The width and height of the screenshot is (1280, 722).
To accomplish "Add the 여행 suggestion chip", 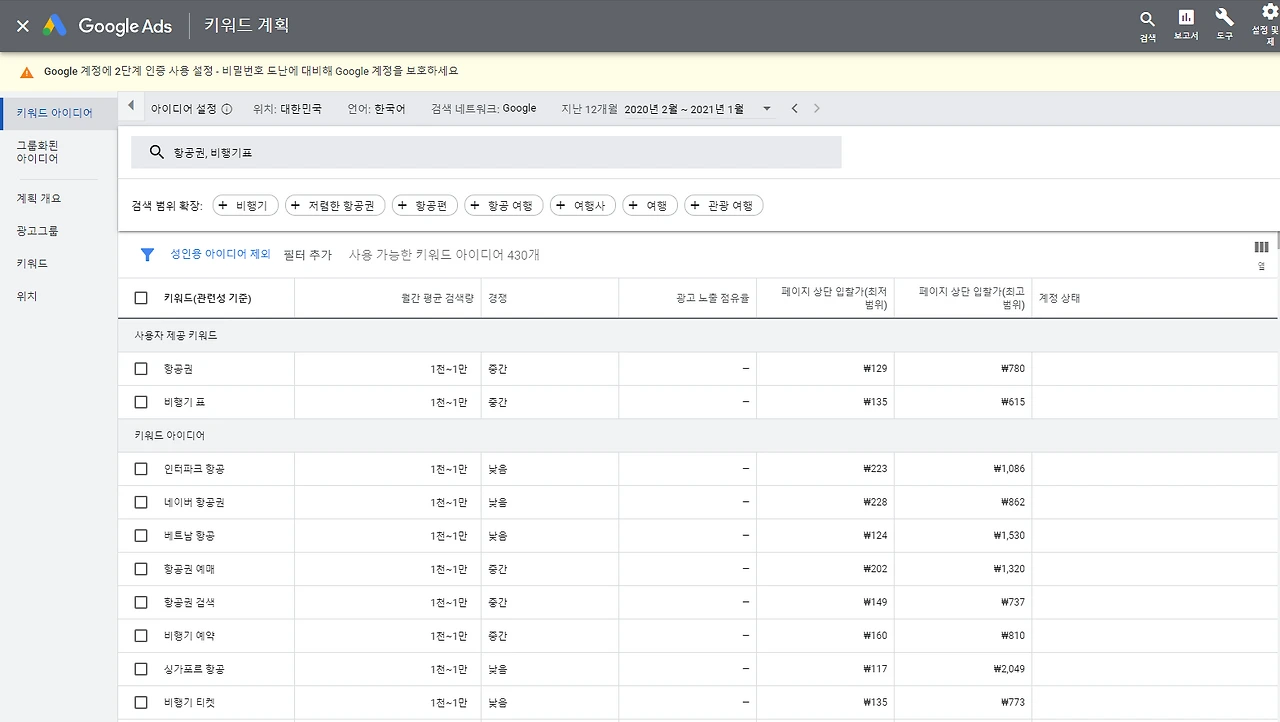I will click(650, 205).
